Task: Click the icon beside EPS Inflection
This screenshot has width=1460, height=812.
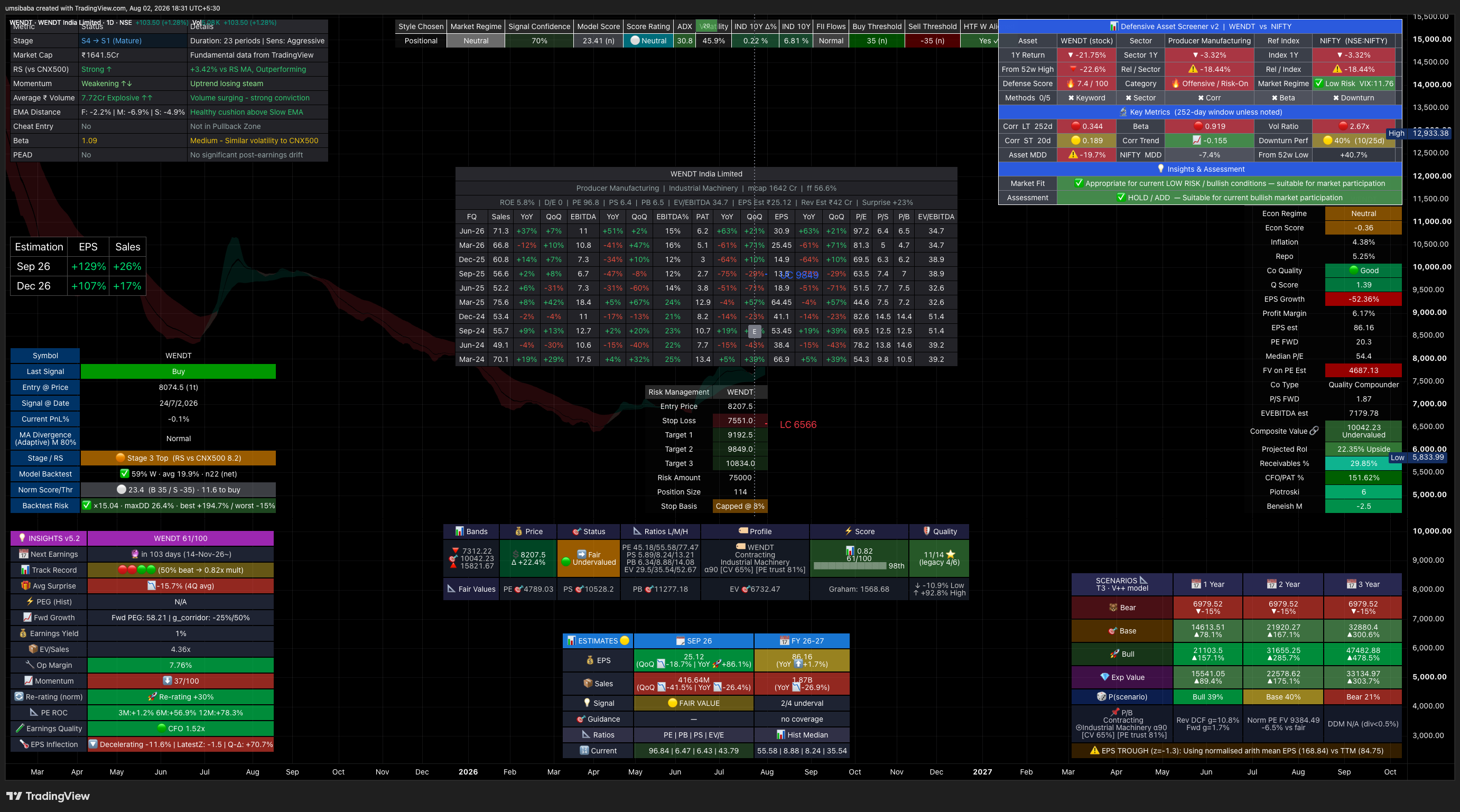Action: 24,744
